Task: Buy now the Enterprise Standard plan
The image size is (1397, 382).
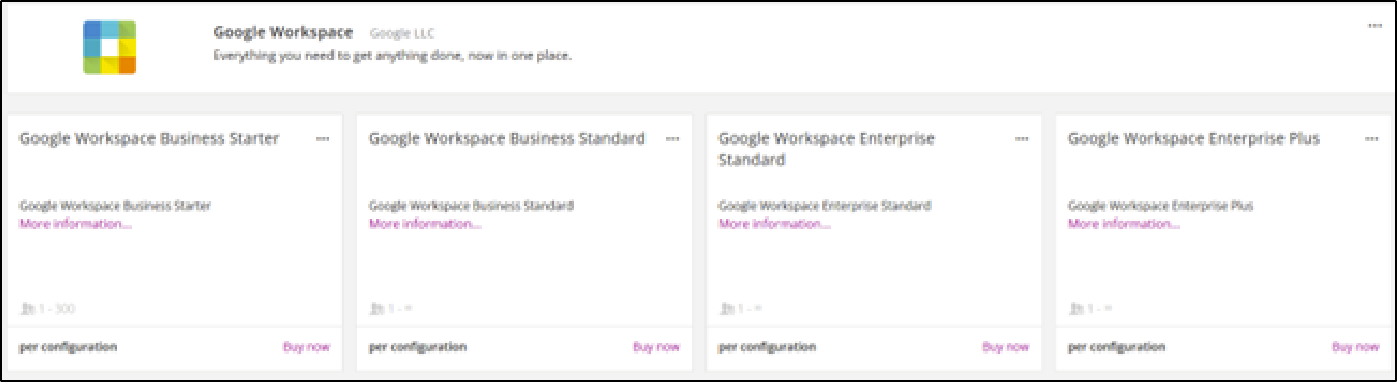Action: 1005,347
